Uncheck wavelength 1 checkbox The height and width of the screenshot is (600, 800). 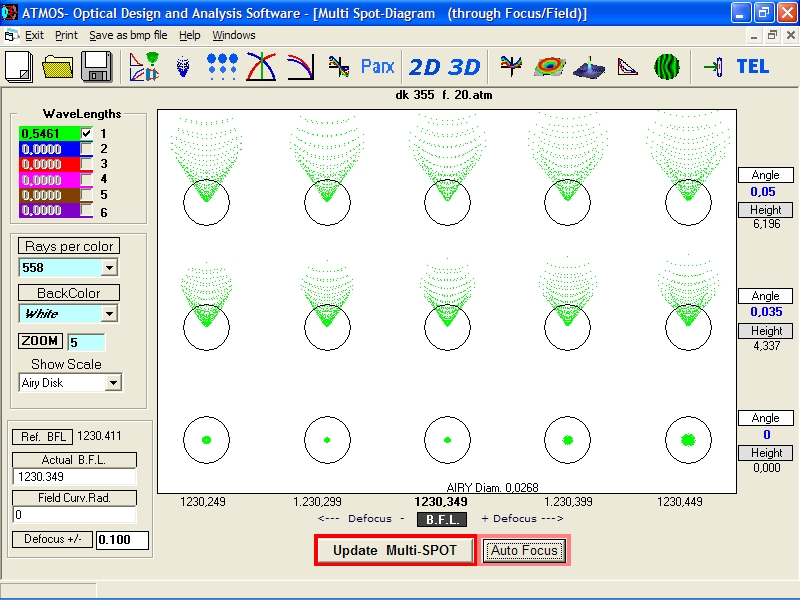pos(86,133)
